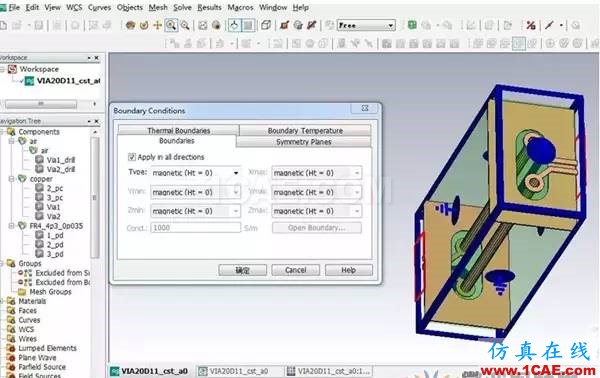Select Via1_drill in the navigation tree
The height and width of the screenshot is (378, 600).
coord(60,160)
